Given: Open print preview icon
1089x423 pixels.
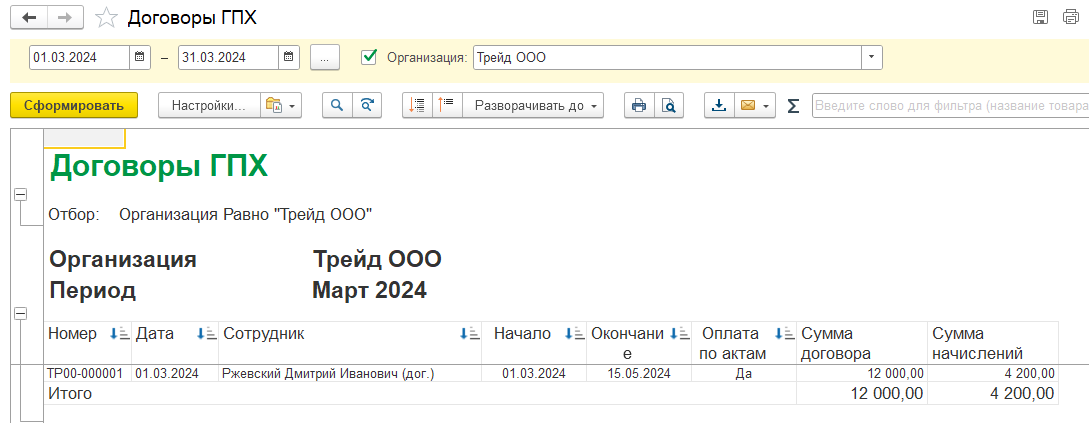Looking at the screenshot, I should (x=668, y=106).
